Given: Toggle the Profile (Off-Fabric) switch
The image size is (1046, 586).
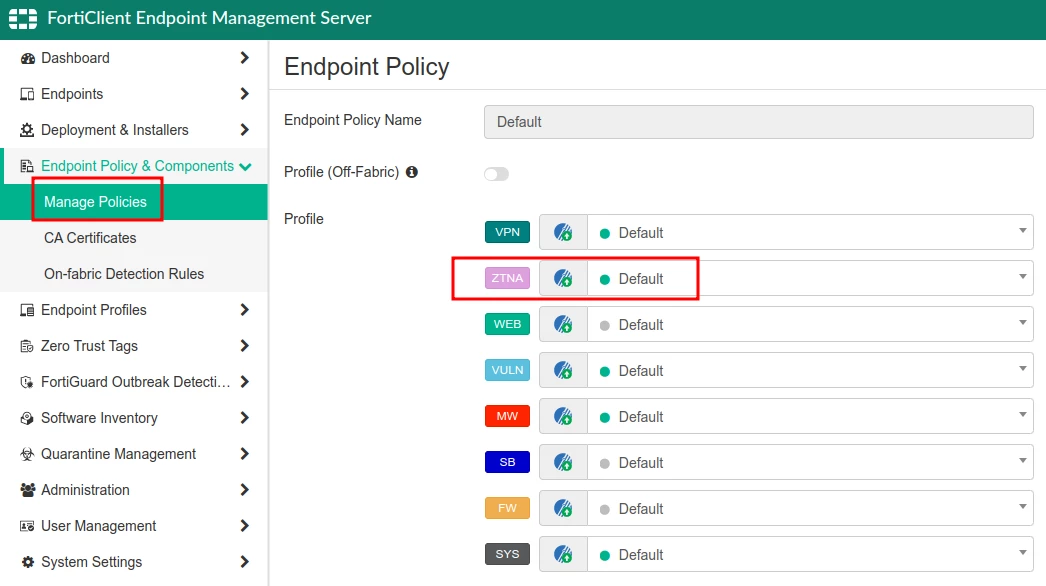Looking at the screenshot, I should pyautogui.click(x=496, y=174).
